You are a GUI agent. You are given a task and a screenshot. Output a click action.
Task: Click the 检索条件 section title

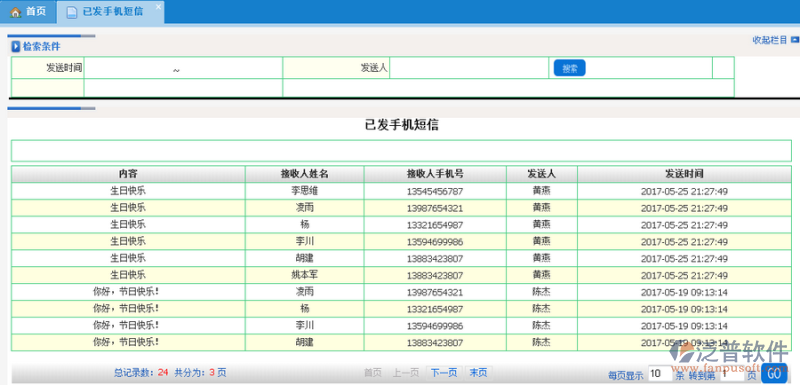coord(41,46)
